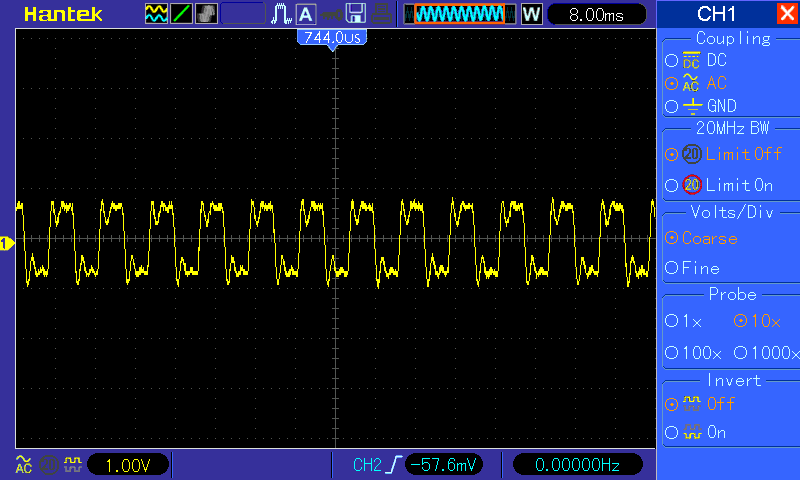Click the rising edge trigger slope icon
Image resolution: width=800 pixels, height=480 pixels.
[393, 465]
